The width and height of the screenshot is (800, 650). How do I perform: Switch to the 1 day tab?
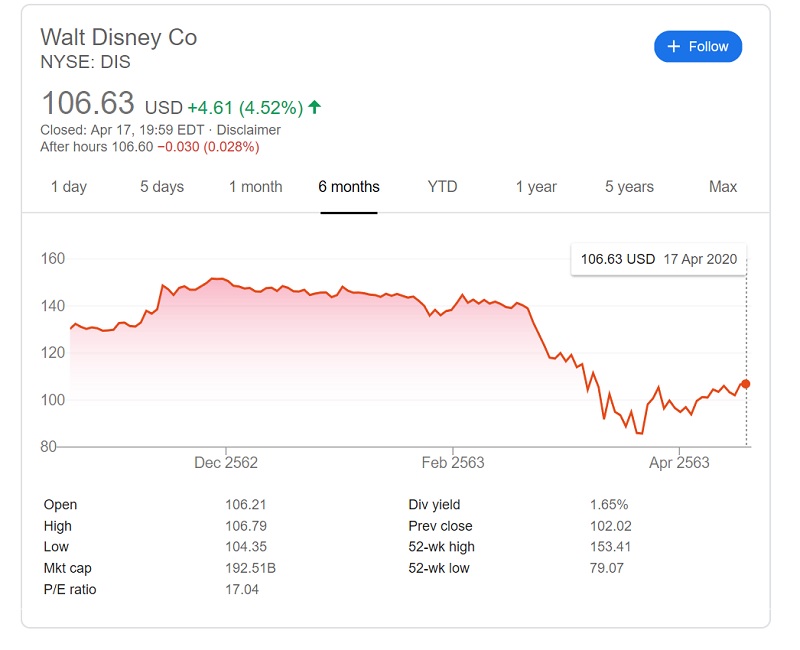click(68, 187)
